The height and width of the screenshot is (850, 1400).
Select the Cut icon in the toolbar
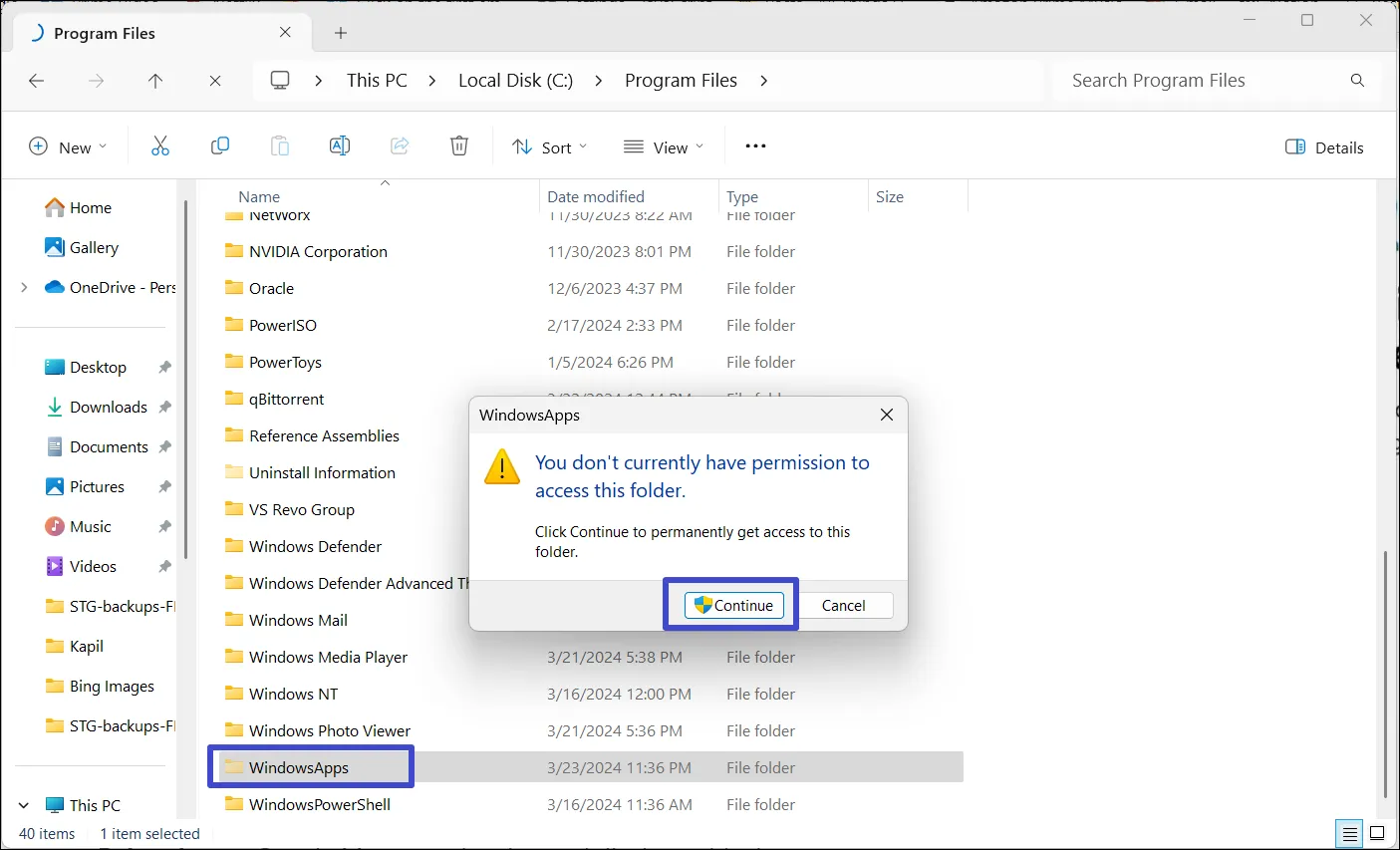[x=160, y=145]
